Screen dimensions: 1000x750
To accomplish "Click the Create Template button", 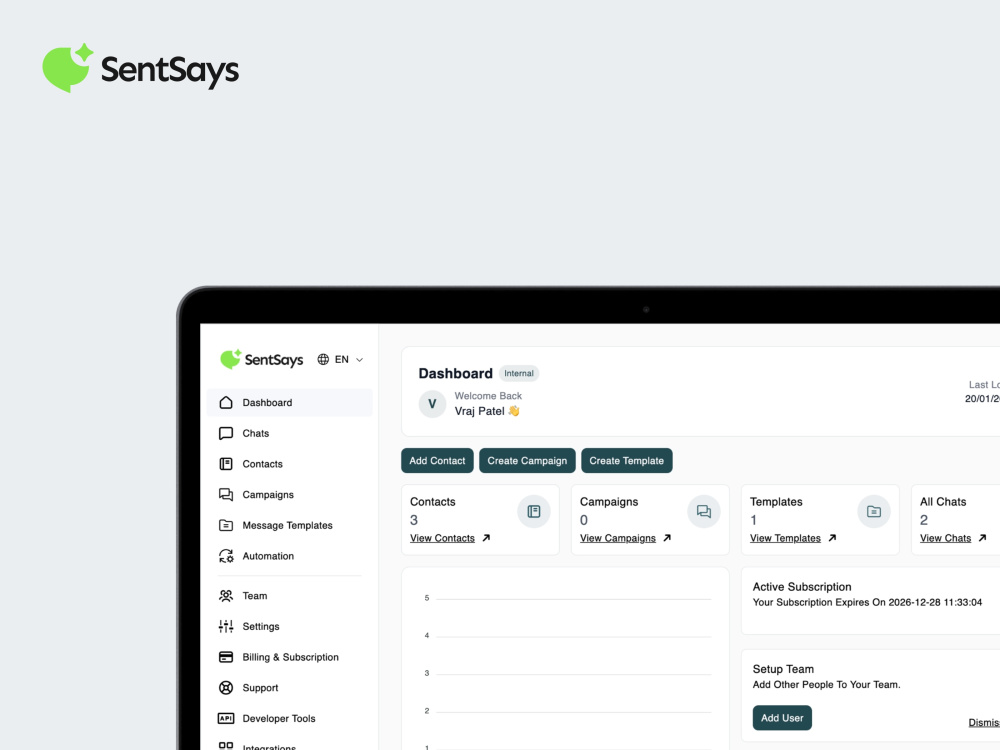I will [626, 460].
